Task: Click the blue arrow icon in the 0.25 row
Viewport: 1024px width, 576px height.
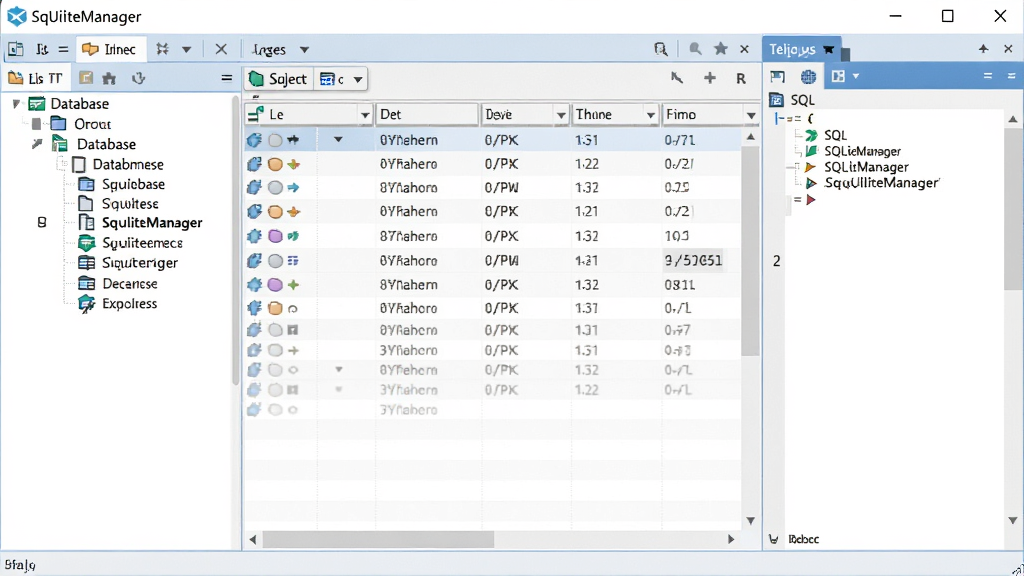Action: click(x=293, y=188)
